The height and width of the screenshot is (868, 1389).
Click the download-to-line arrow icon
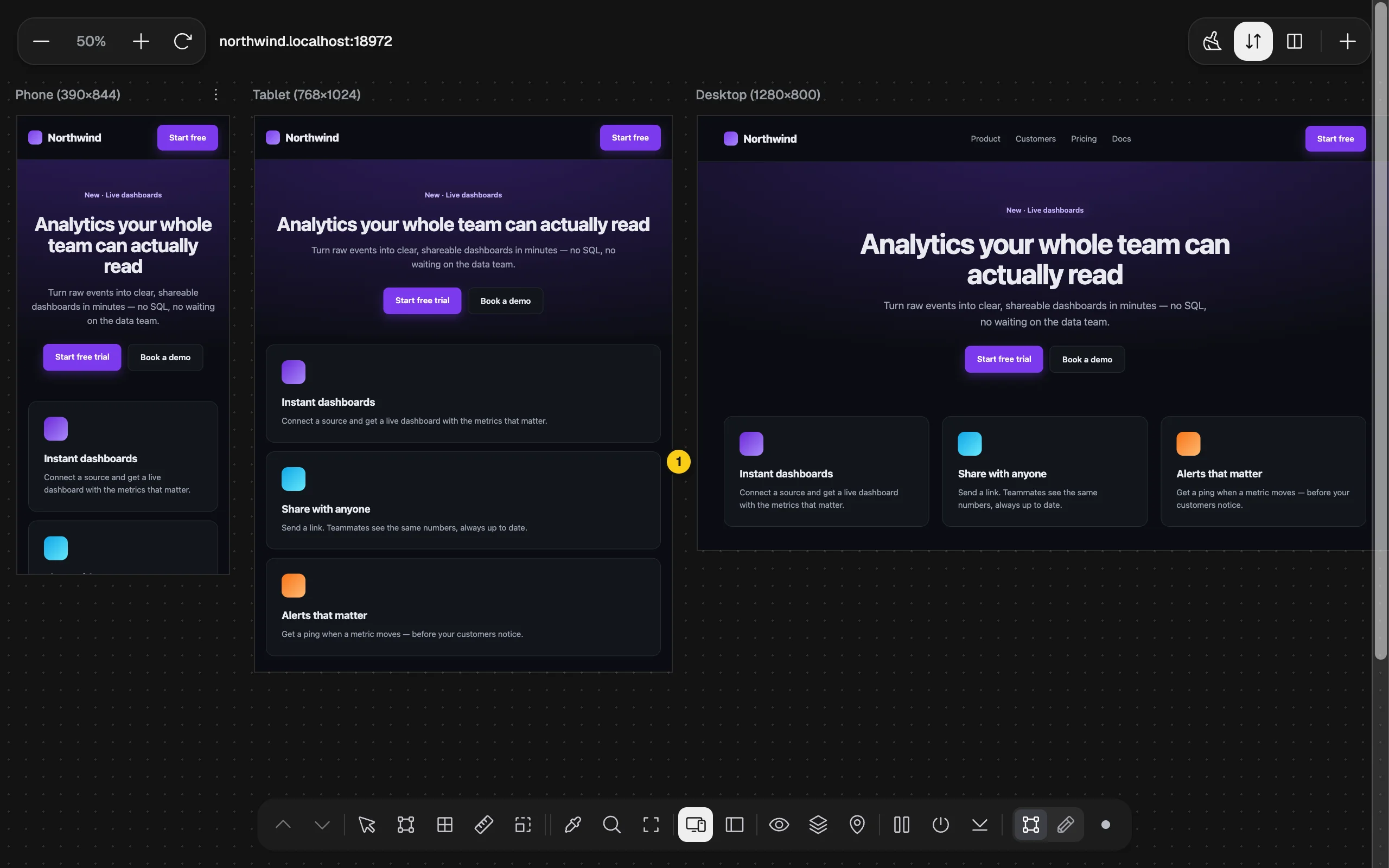[980, 825]
